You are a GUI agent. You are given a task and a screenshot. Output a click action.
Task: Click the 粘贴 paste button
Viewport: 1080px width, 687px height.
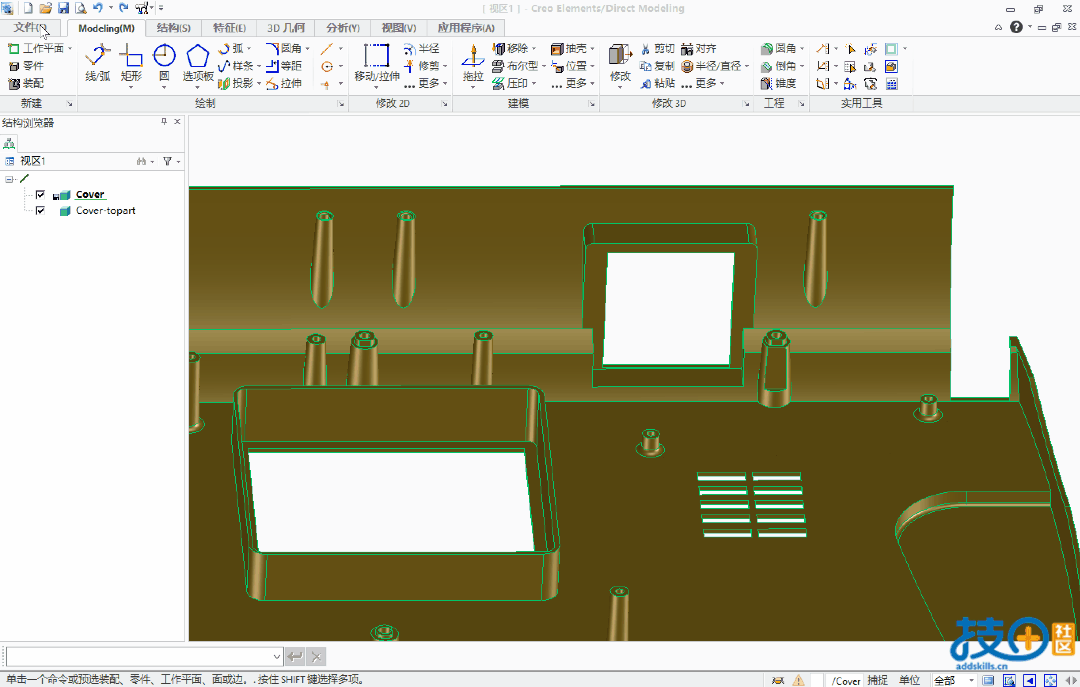pos(657,83)
